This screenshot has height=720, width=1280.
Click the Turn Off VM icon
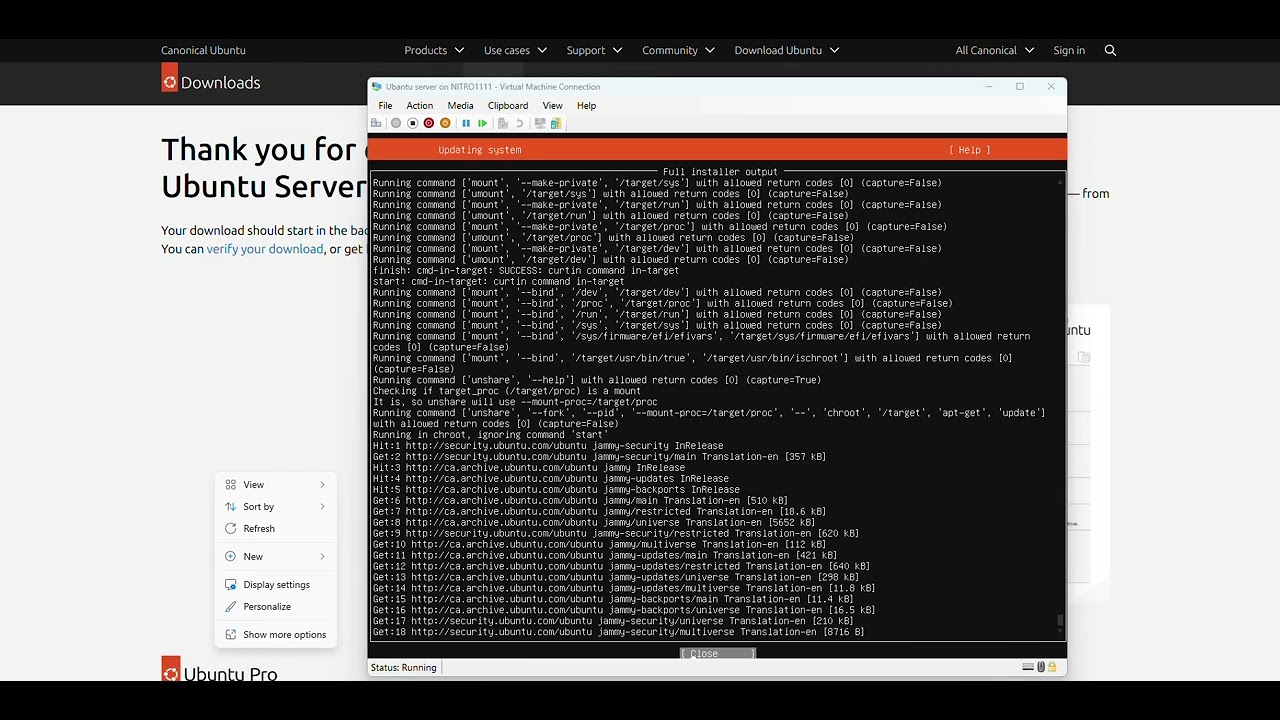point(412,123)
